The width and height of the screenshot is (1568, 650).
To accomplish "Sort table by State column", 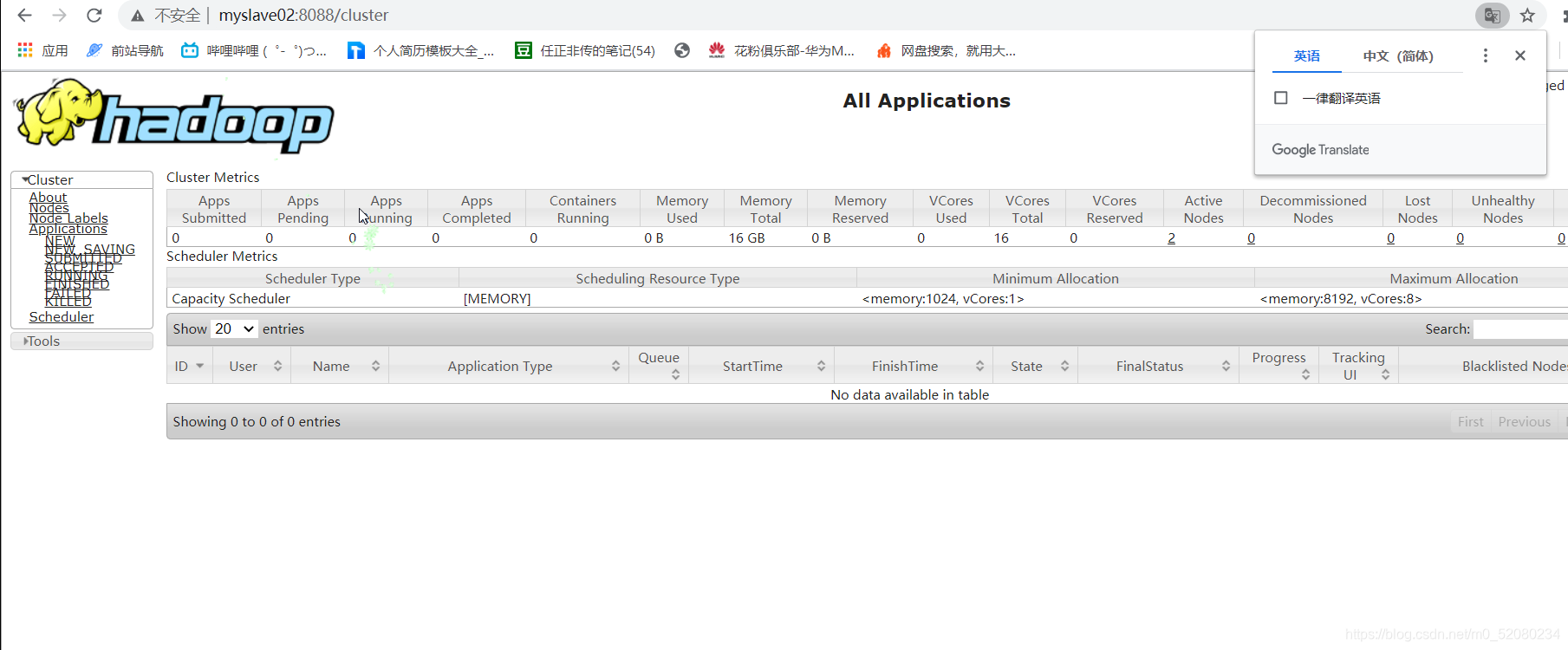I will [1035, 366].
